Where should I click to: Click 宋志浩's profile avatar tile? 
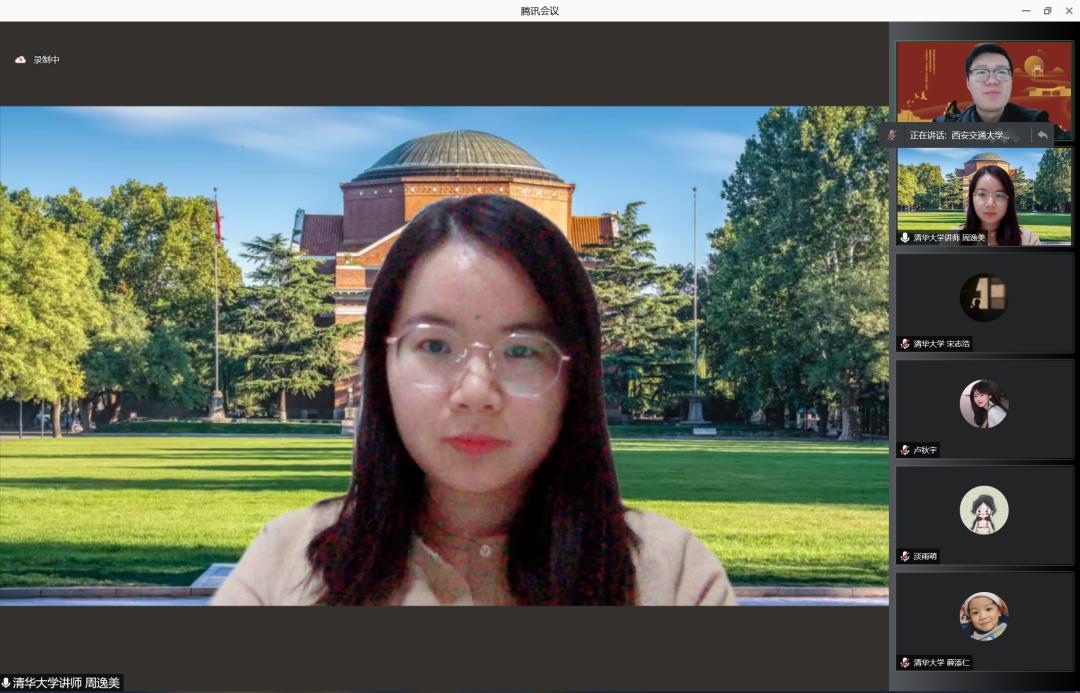coord(984,297)
